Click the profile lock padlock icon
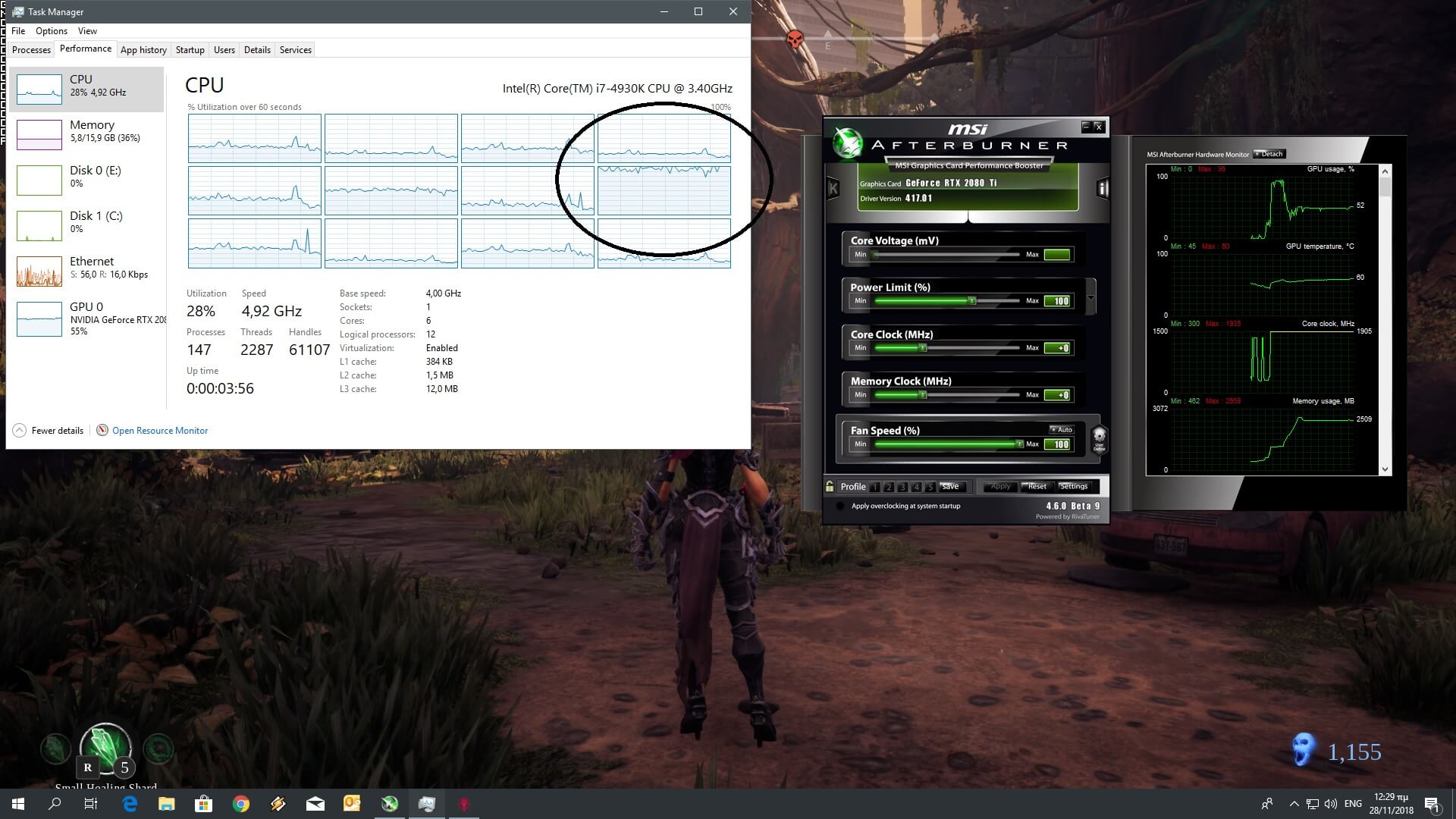Viewport: 1456px width, 819px height. [x=830, y=487]
